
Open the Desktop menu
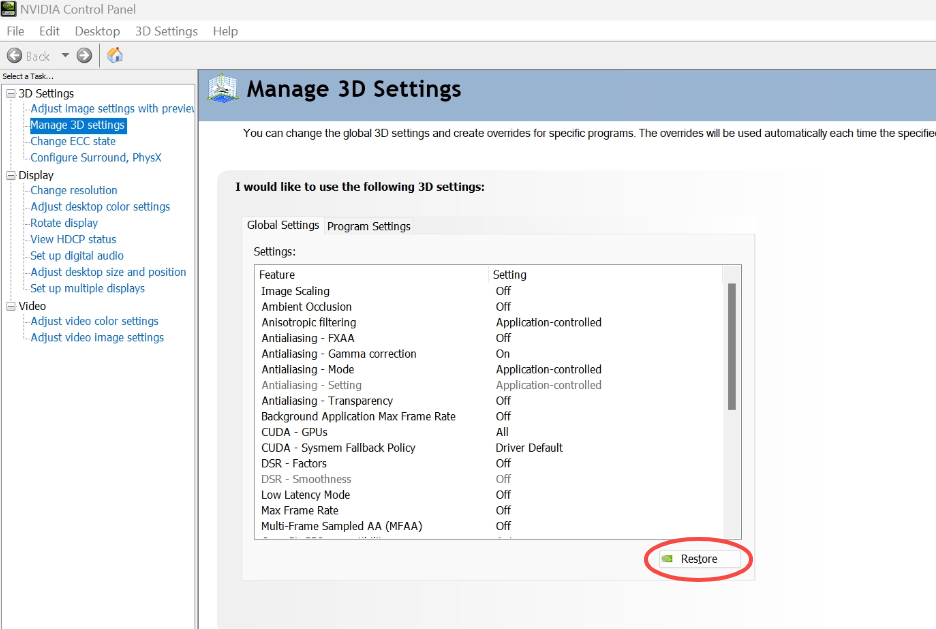coord(97,31)
